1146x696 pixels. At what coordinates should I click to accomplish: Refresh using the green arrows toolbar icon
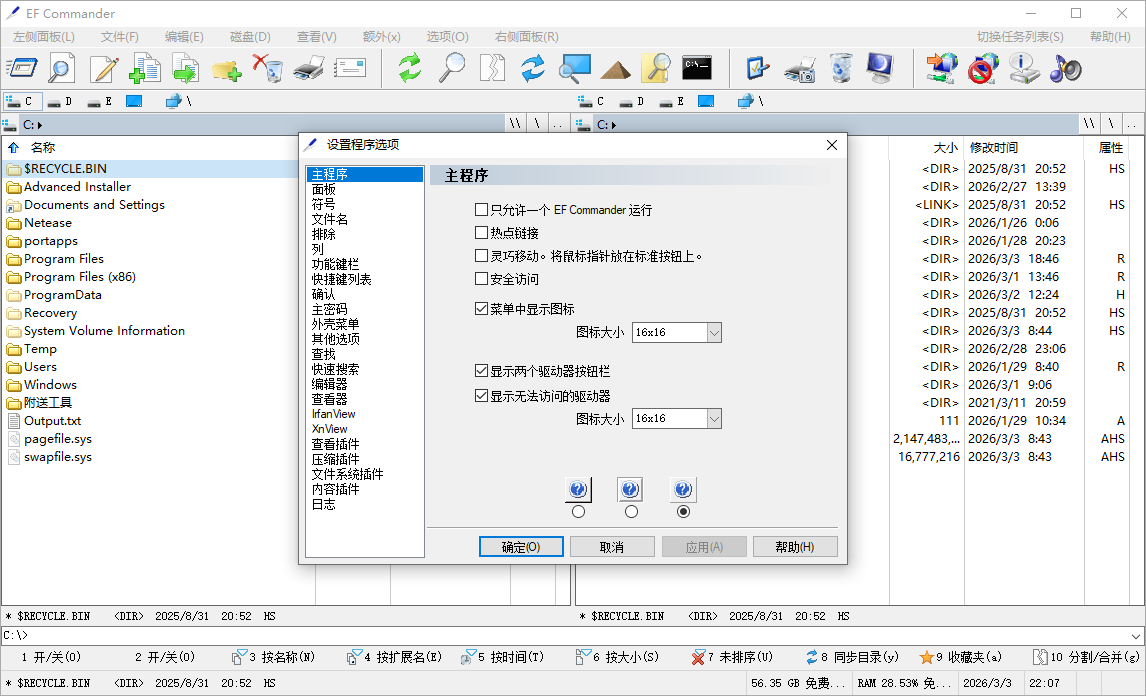[411, 68]
